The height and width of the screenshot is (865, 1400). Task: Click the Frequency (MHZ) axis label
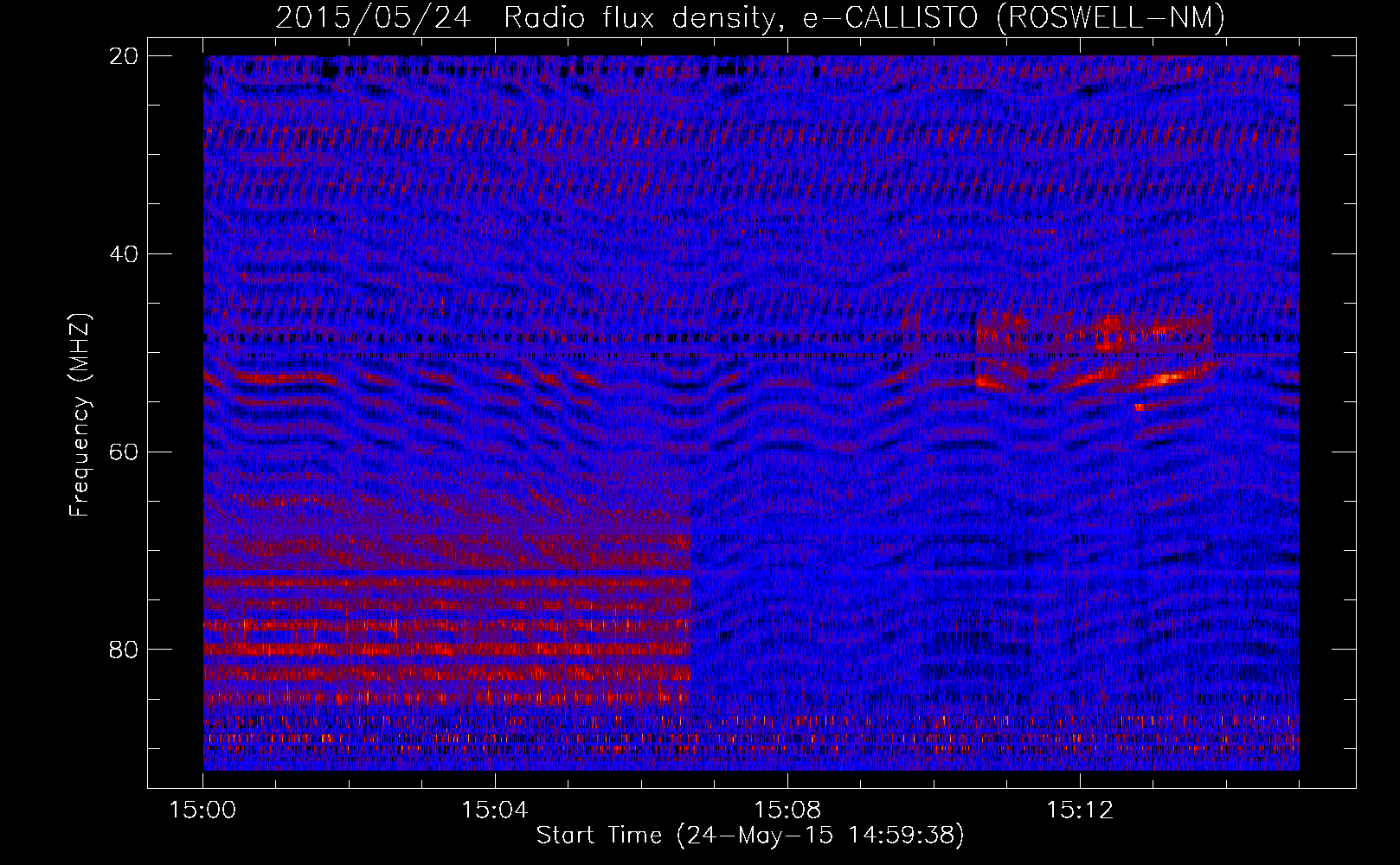tap(80, 415)
